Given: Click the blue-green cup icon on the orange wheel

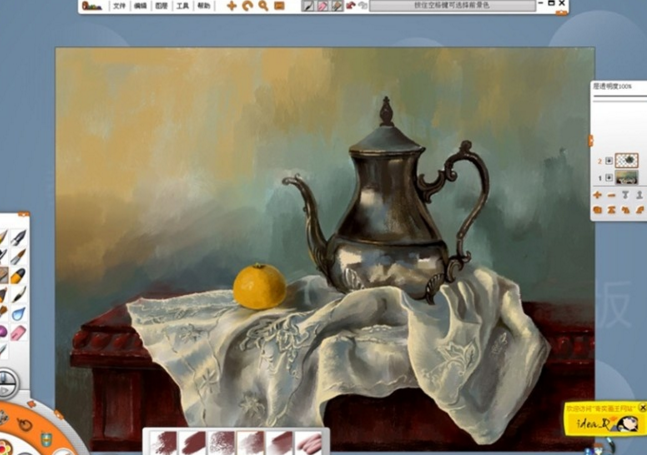Looking at the screenshot, I should tap(46, 439).
